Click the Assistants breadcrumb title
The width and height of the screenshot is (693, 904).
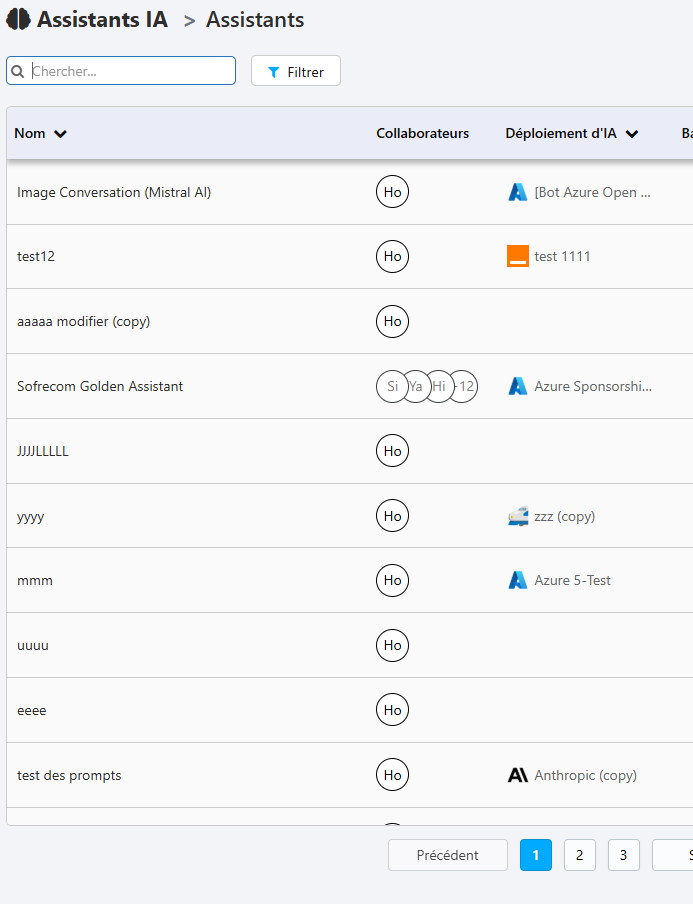coord(255,20)
